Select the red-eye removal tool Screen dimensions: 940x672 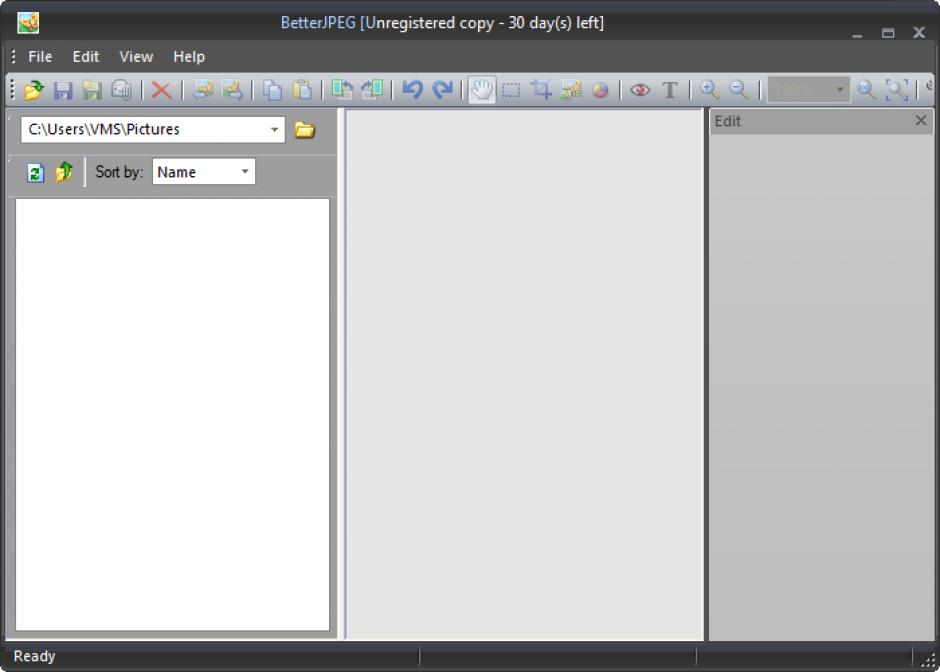pos(640,90)
